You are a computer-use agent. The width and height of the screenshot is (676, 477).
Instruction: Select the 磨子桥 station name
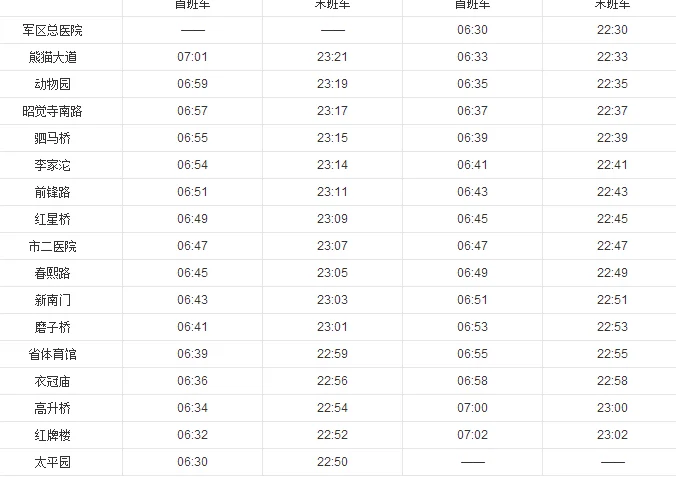tap(53, 327)
